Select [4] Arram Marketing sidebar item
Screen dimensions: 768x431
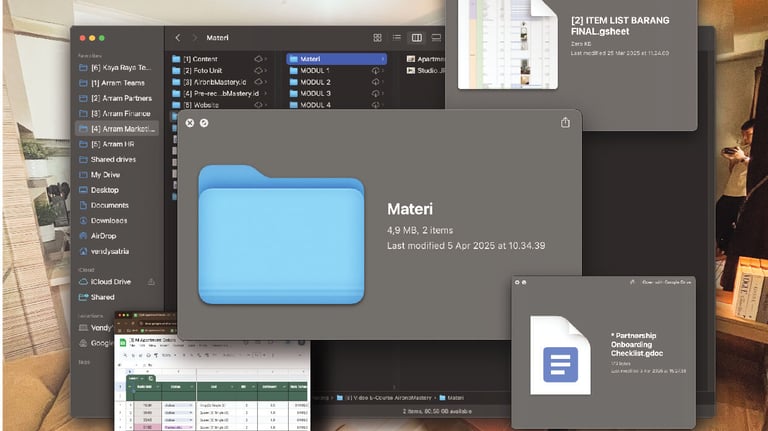tap(117, 129)
